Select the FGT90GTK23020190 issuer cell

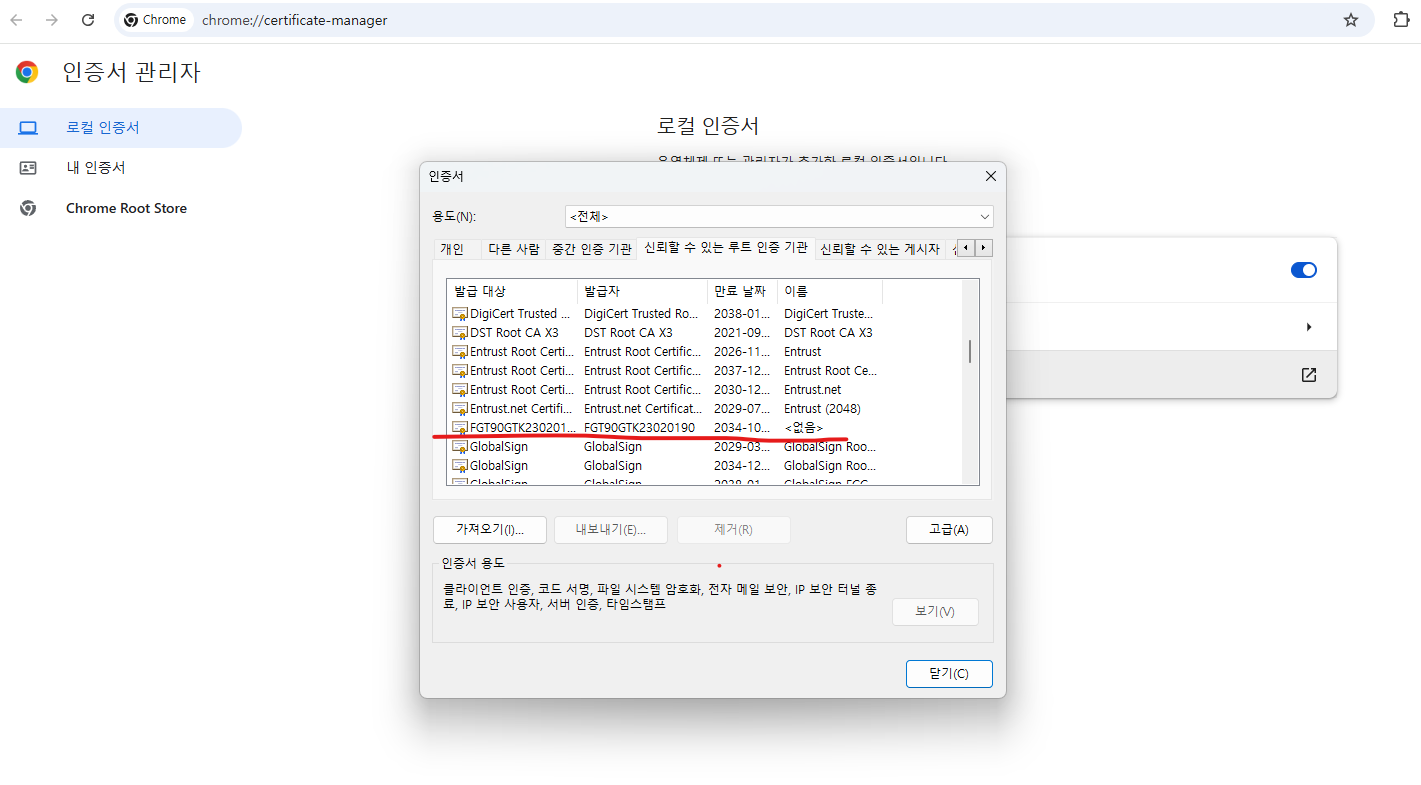pyautogui.click(x=639, y=428)
